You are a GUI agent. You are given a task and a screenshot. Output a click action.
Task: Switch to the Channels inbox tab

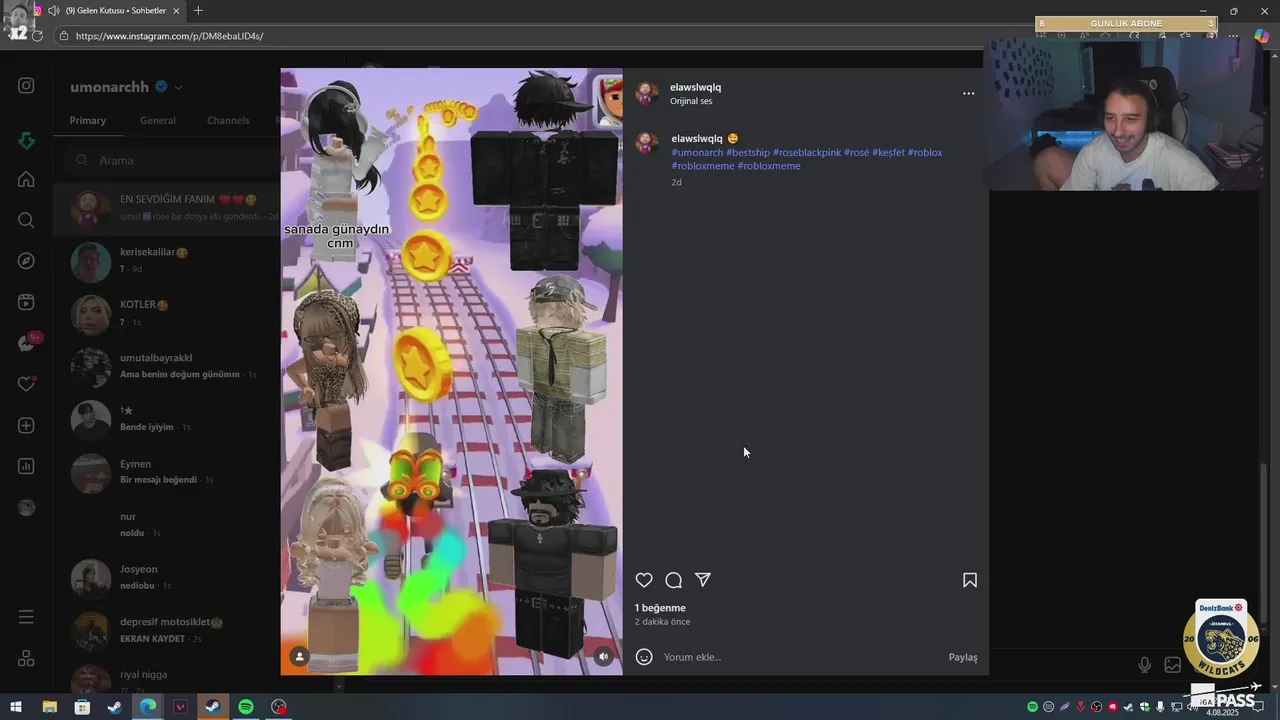click(228, 120)
